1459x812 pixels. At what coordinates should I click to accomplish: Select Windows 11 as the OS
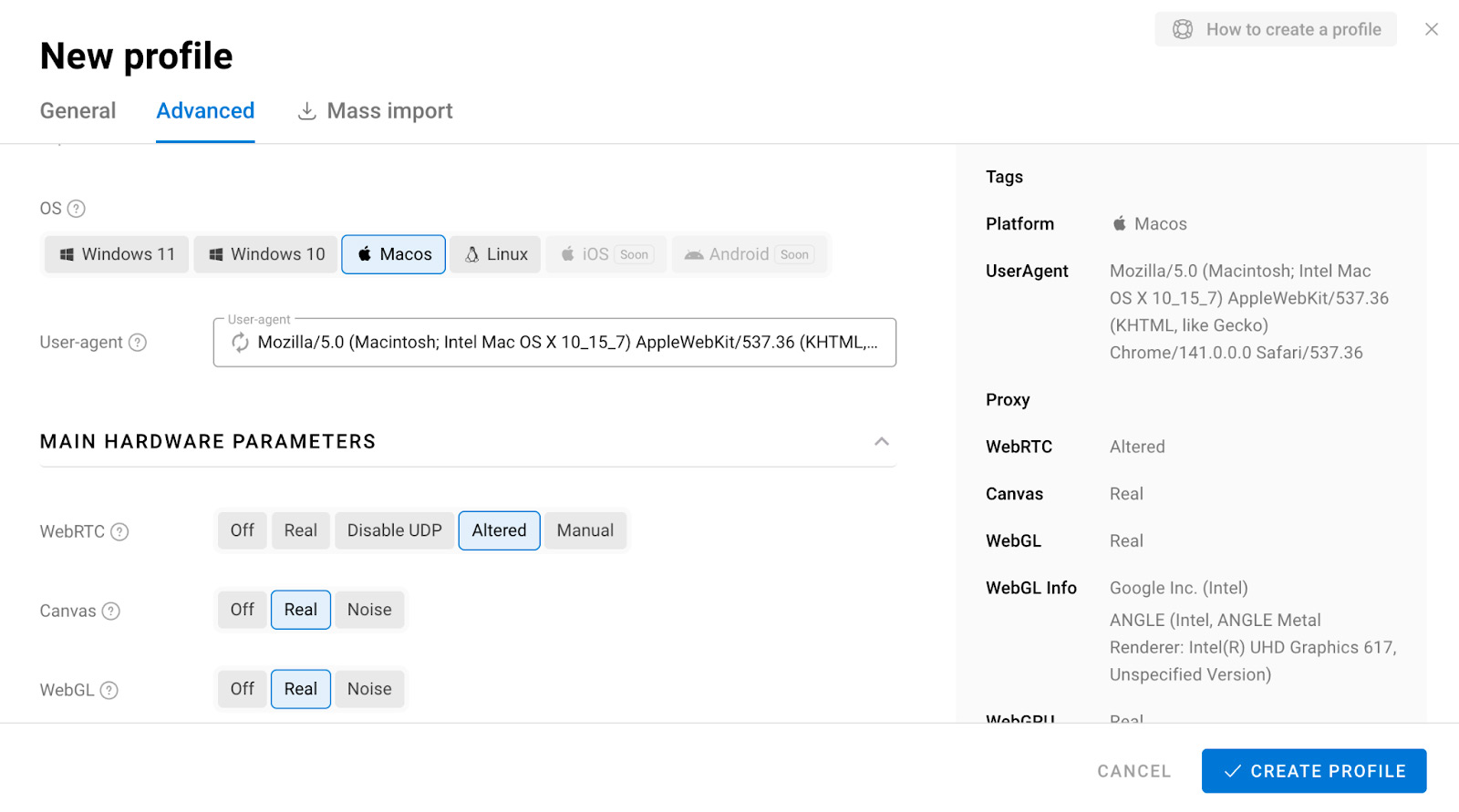117,254
